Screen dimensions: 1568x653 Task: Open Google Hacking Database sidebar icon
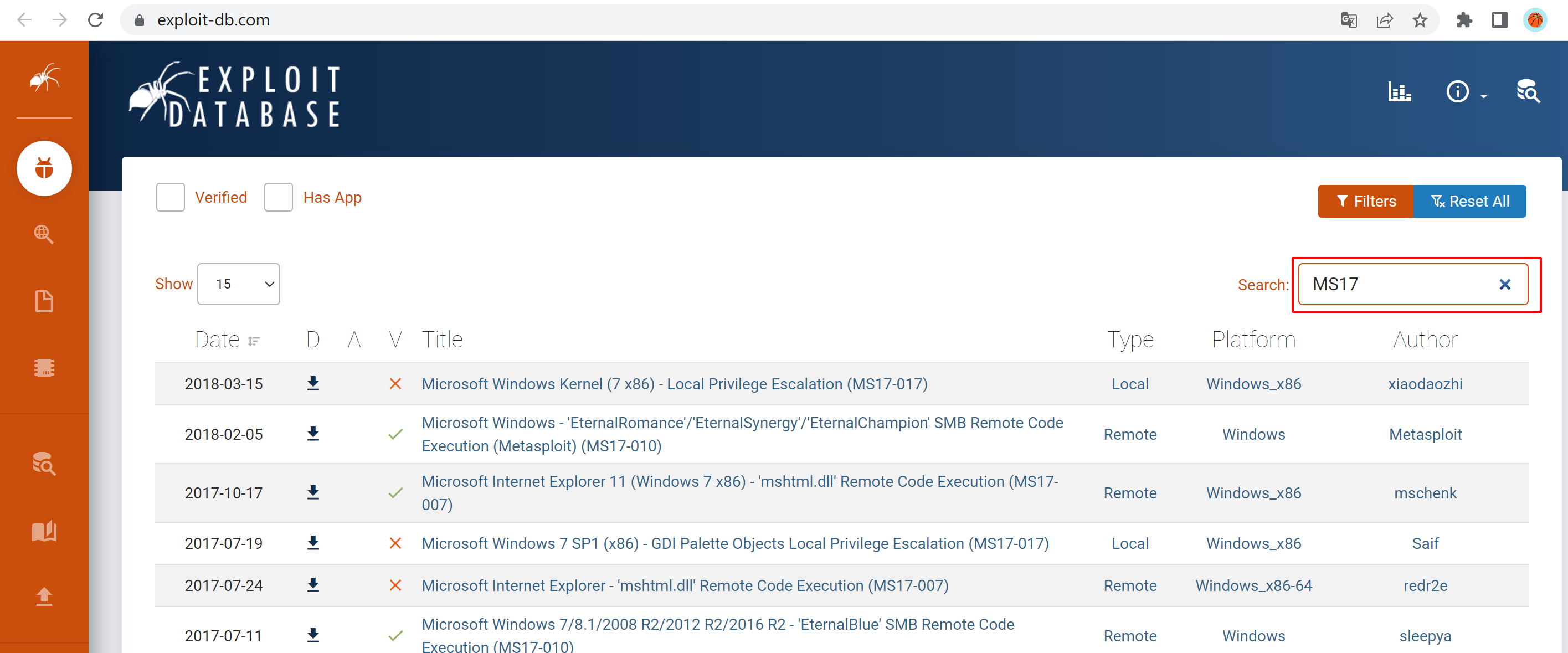coord(44,234)
